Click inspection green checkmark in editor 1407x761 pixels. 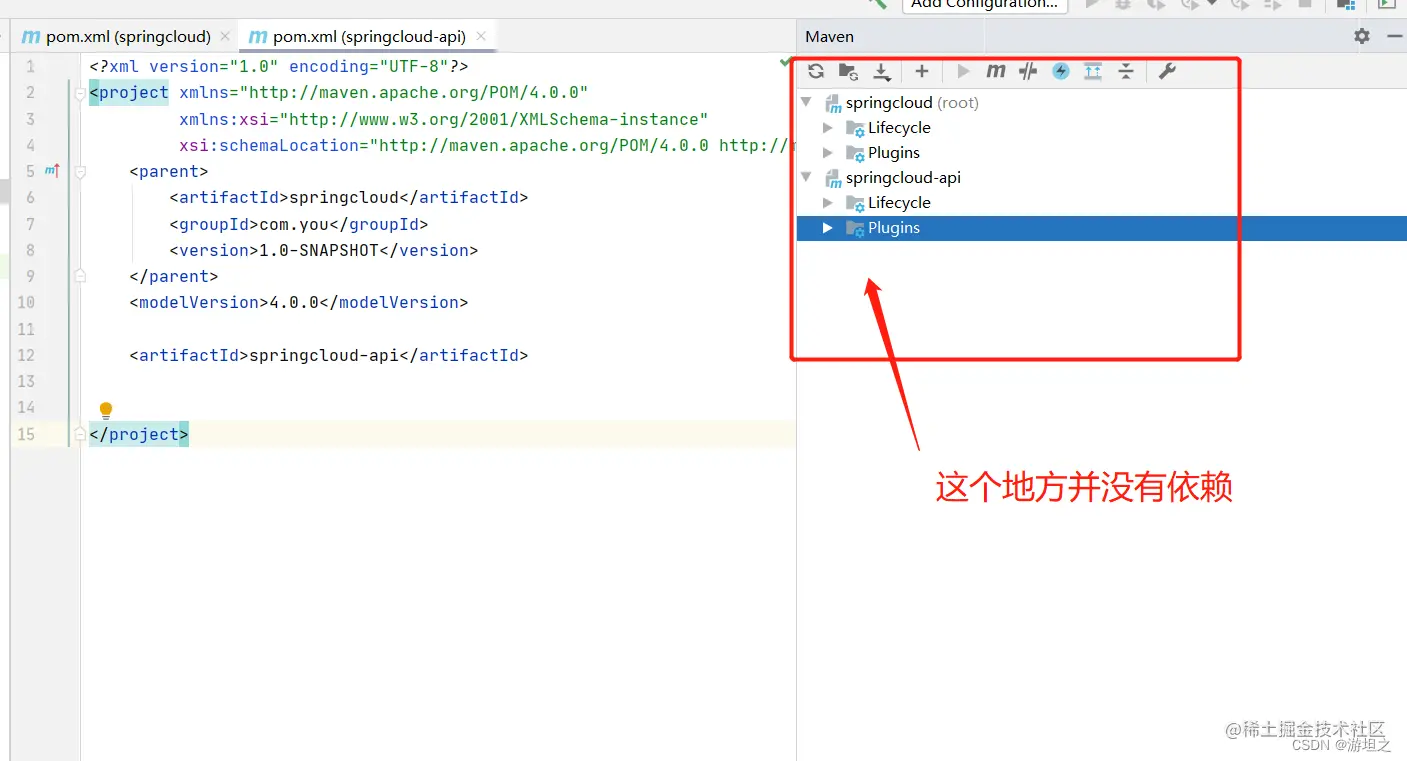point(786,62)
